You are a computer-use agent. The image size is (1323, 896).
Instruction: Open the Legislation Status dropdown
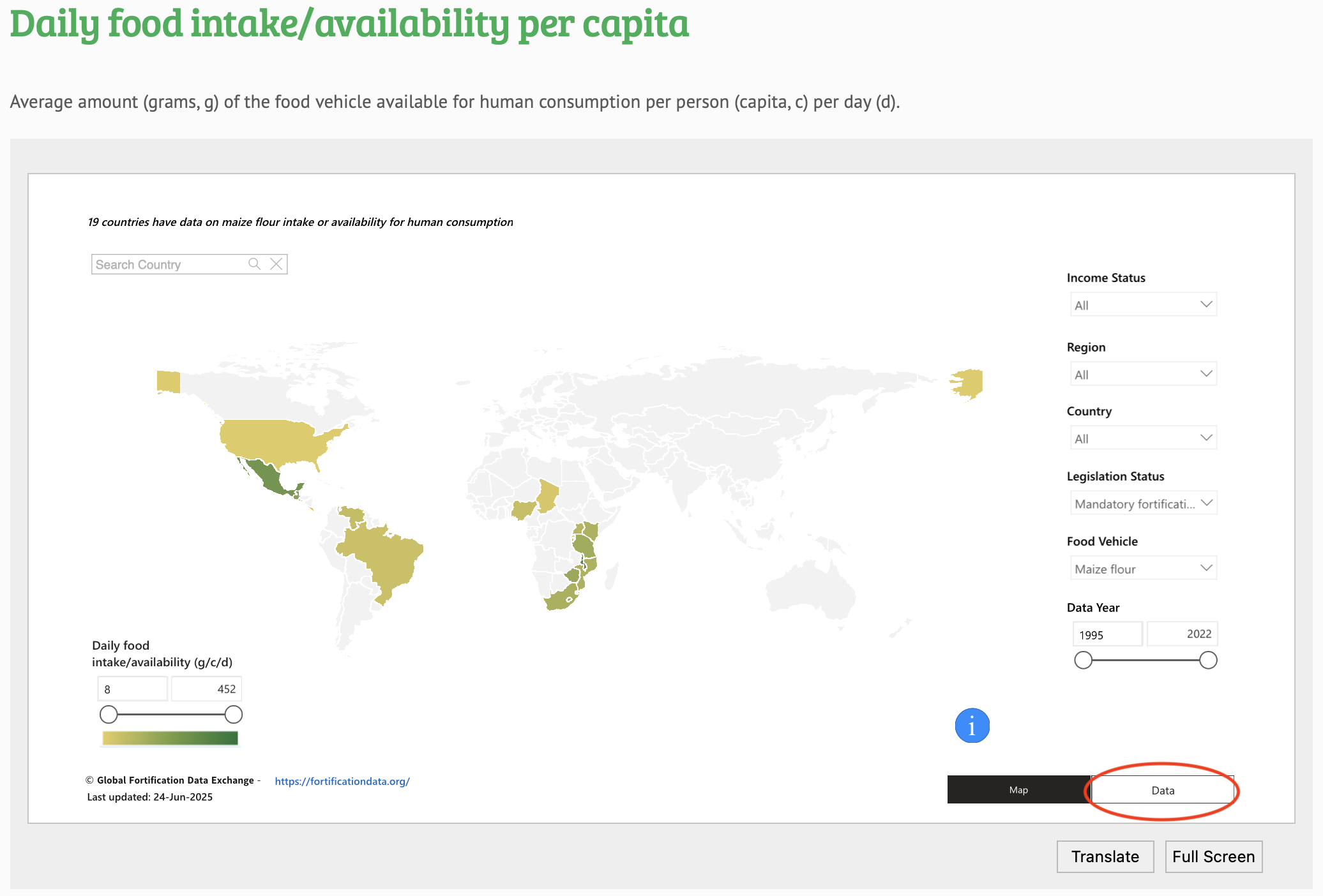click(x=1142, y=503)
